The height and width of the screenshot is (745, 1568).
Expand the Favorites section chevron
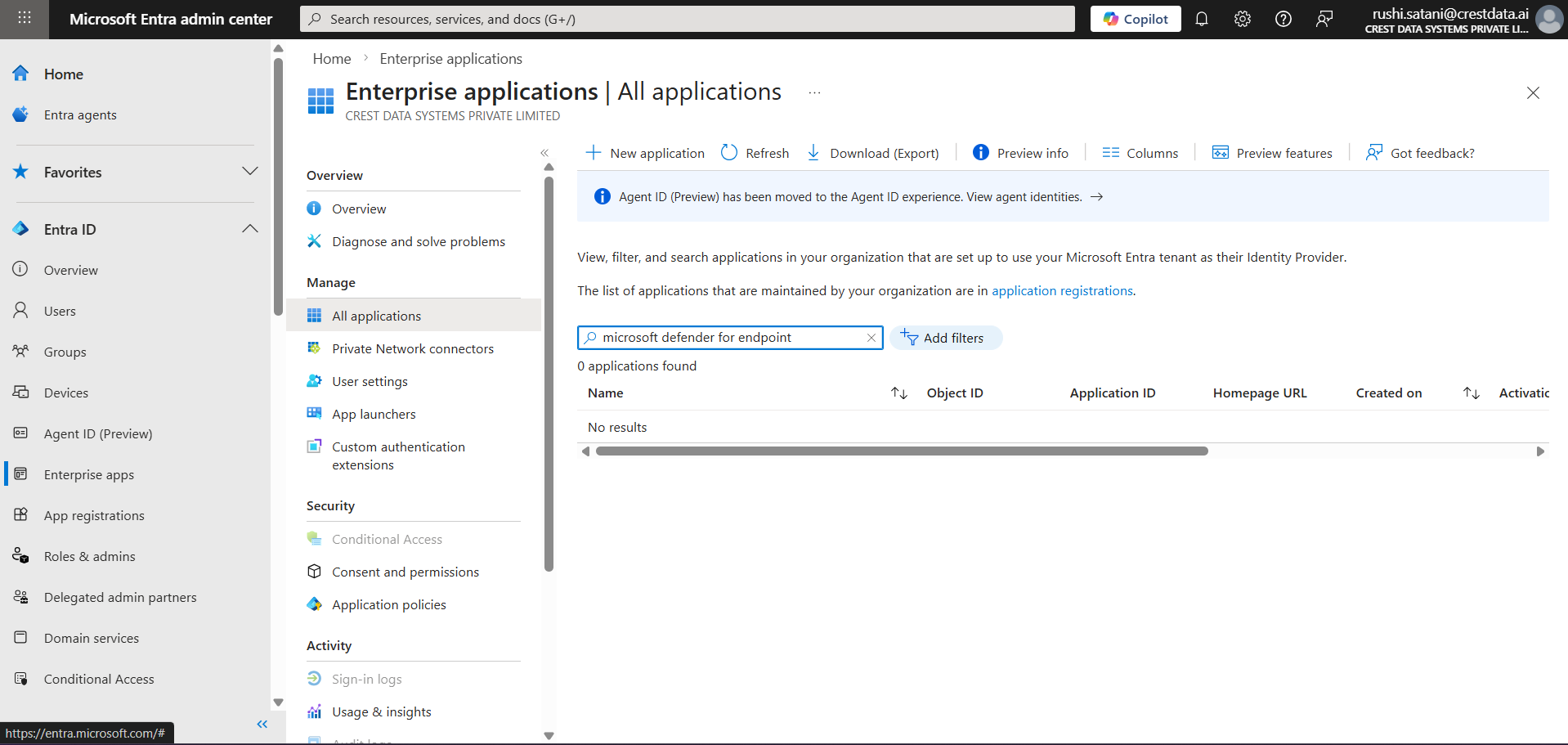[250, 172]
